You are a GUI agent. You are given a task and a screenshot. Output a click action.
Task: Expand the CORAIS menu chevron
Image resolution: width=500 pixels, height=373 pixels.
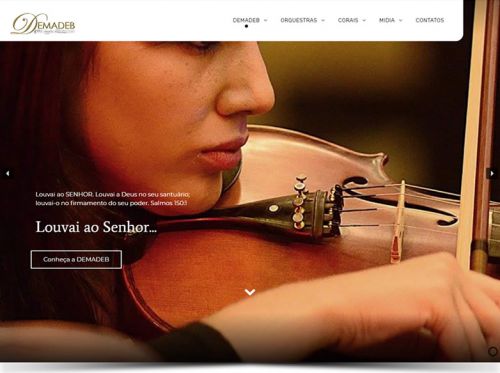(364, 20)
